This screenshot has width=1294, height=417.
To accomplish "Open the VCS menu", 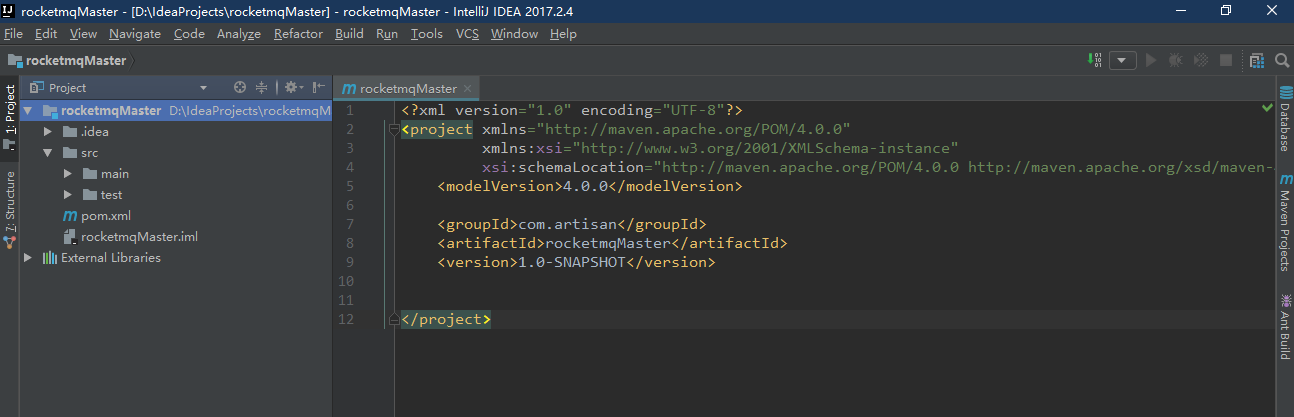I will (468, 34).
